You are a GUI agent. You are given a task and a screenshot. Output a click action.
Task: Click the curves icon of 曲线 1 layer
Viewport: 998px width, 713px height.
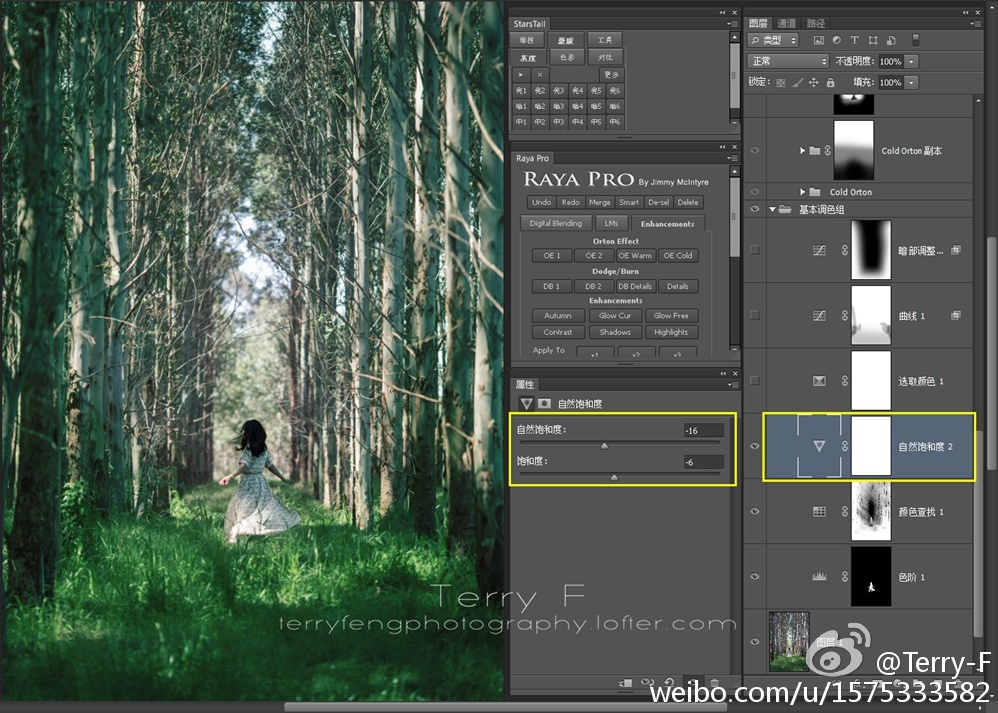pos(819,316)
